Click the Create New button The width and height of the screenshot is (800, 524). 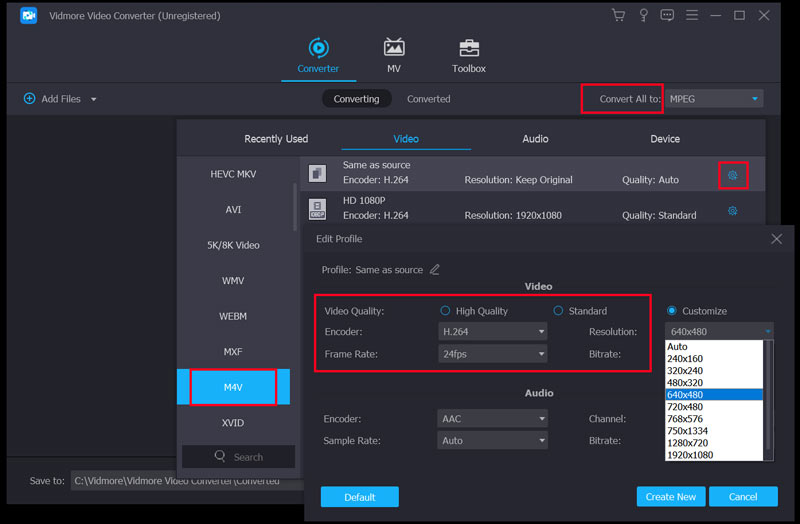pyautogui.click(x=671, y=497)
